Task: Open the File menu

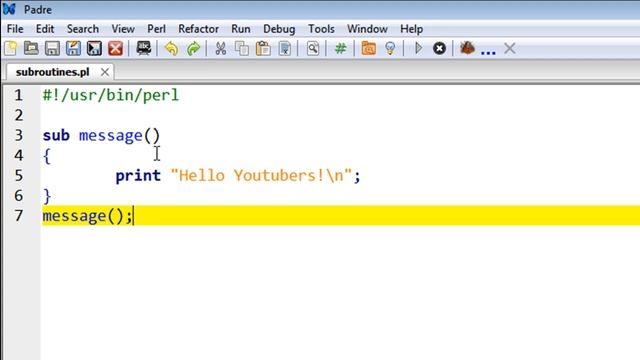Action: coord(15,29)
